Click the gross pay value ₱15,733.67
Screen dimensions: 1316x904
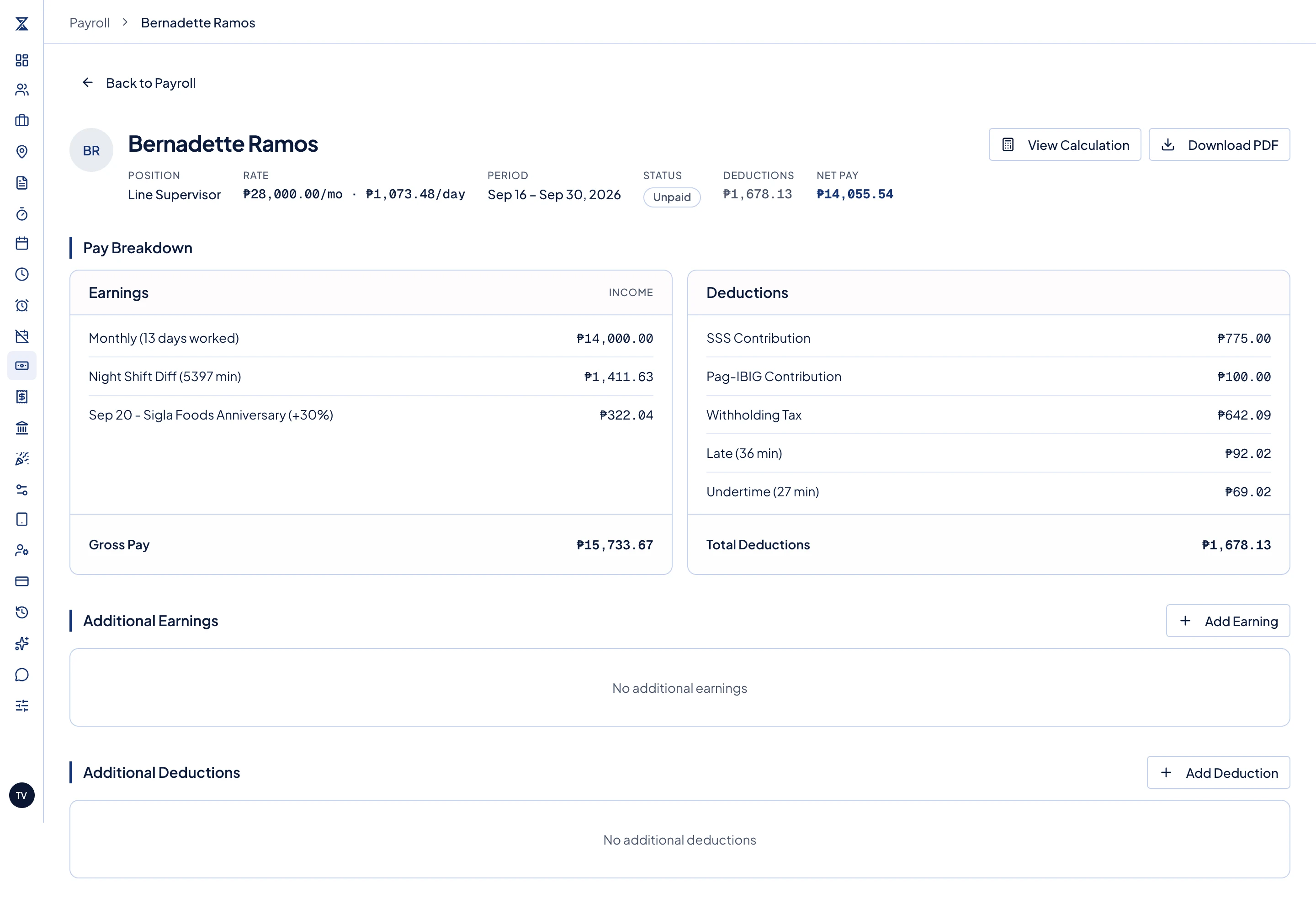pyautogui.click(x=615, y=545)
